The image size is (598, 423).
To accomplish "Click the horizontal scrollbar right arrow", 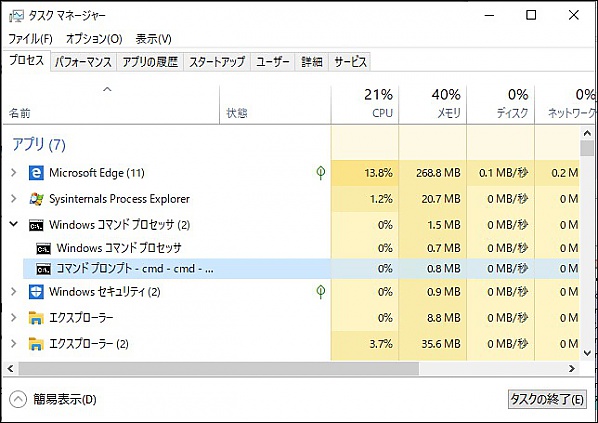I will click(572, 369).
